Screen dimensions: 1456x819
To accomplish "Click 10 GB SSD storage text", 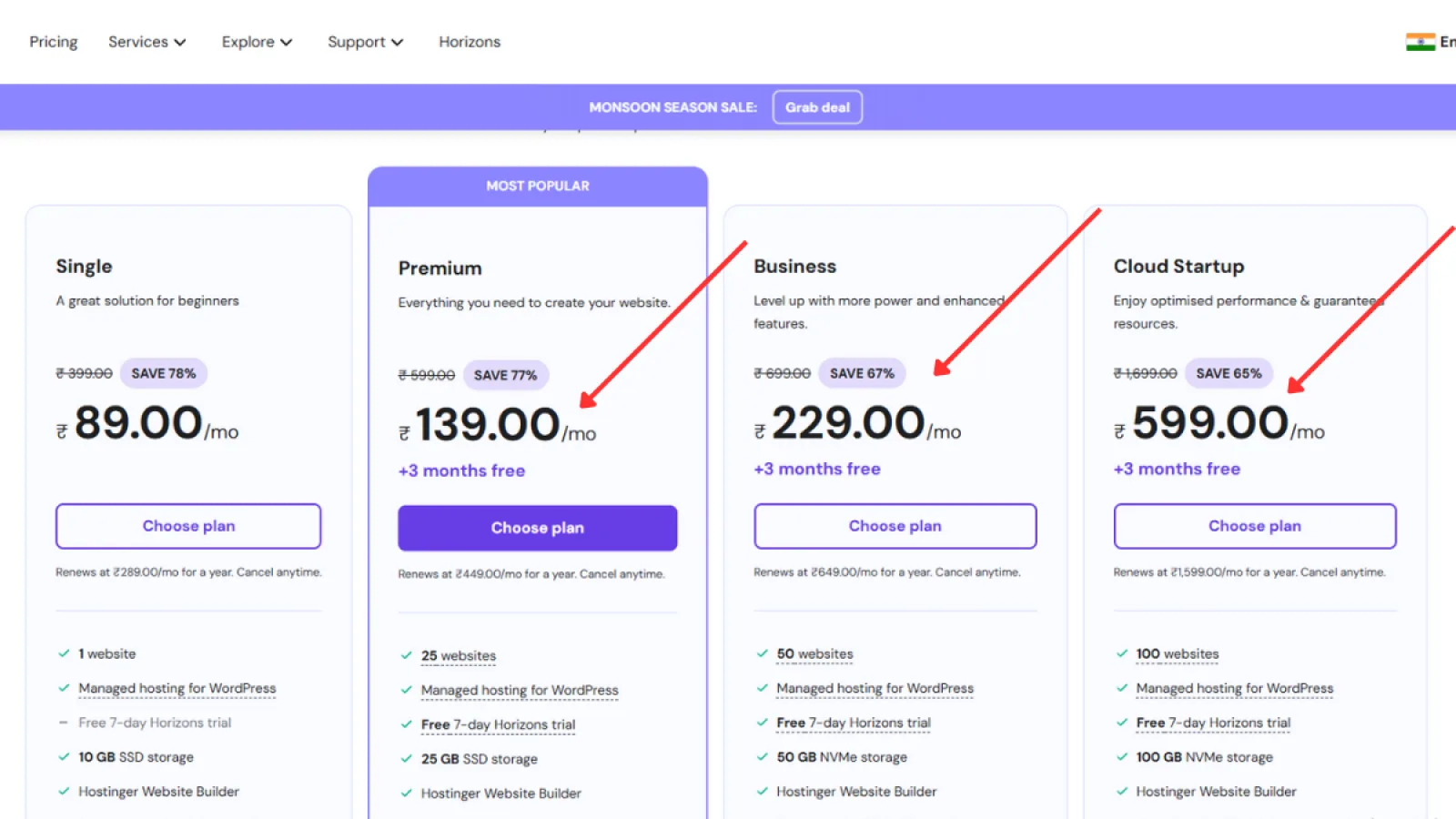I will pyautogui.click(x=136, y=757).
